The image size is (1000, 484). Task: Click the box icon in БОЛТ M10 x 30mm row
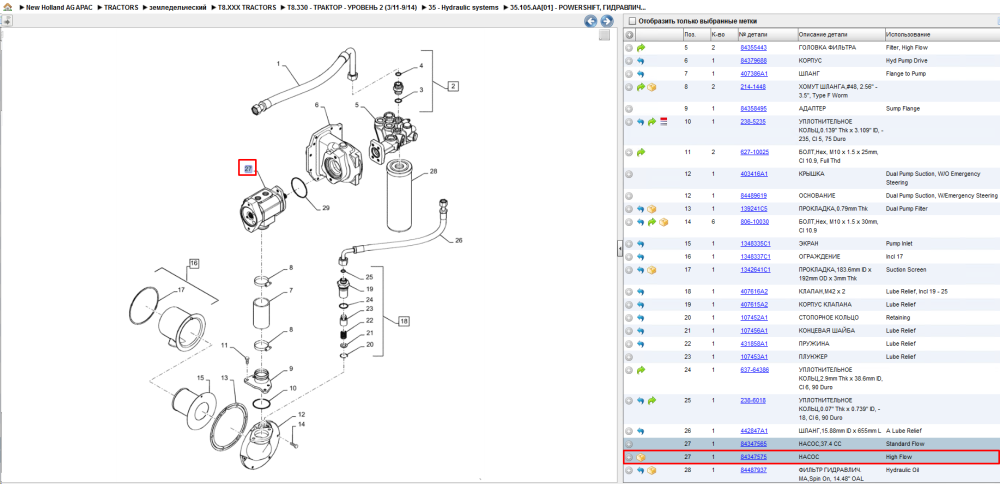[x=663, y=222]
